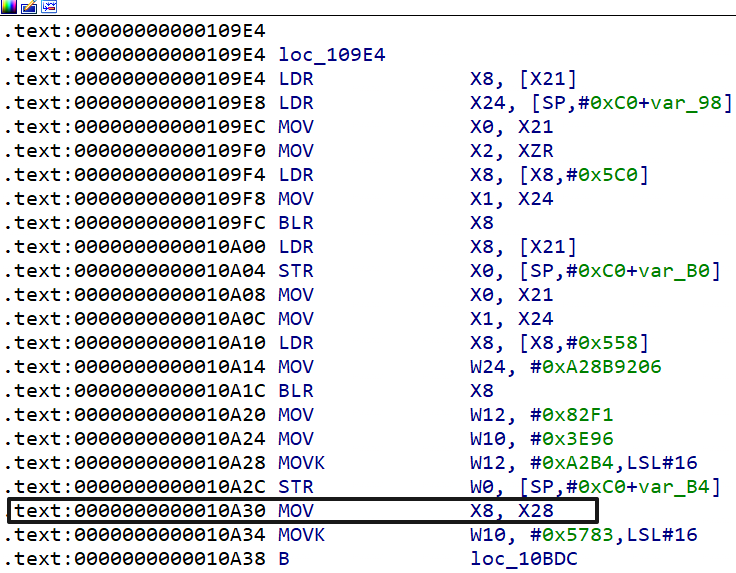Click the graph flow grouping icon
Viewport: 736px width, 573px height.
point(49,6)
